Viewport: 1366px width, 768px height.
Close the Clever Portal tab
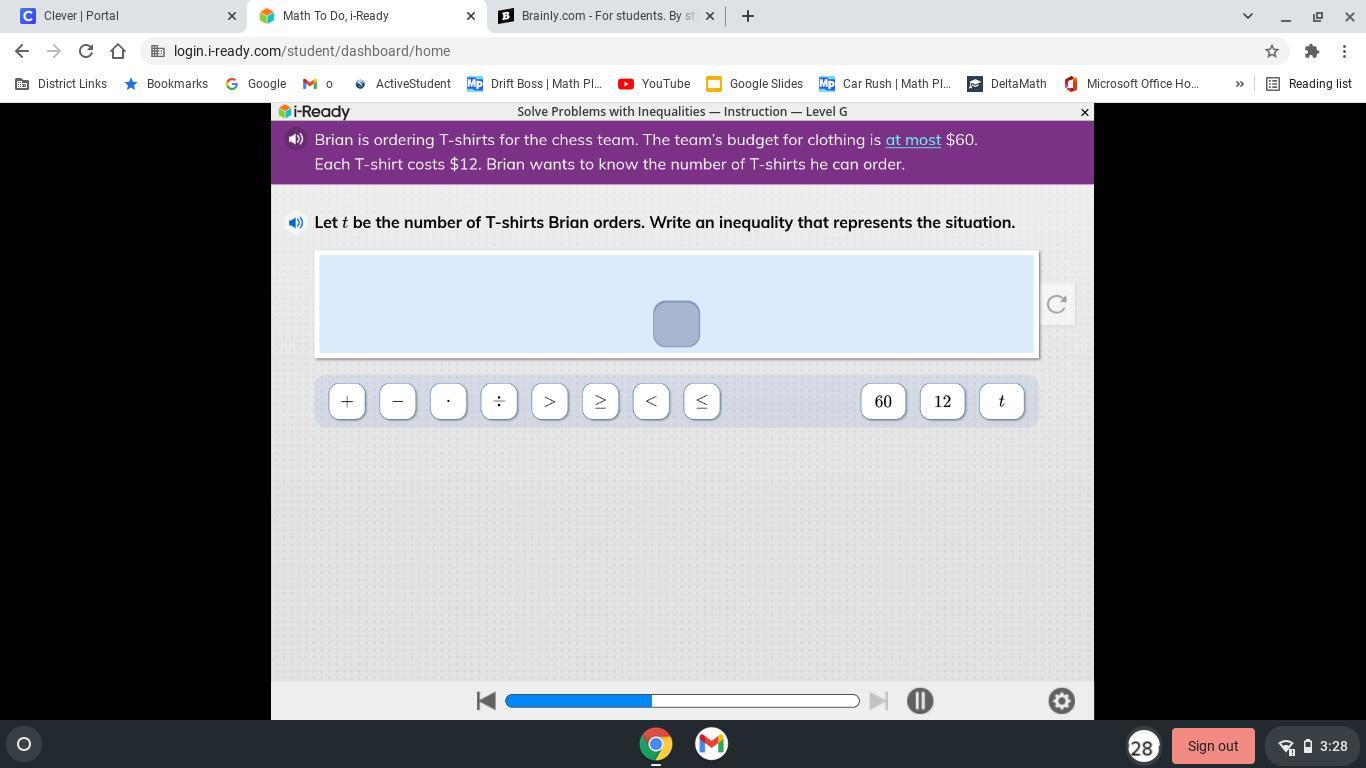point(232,16)
